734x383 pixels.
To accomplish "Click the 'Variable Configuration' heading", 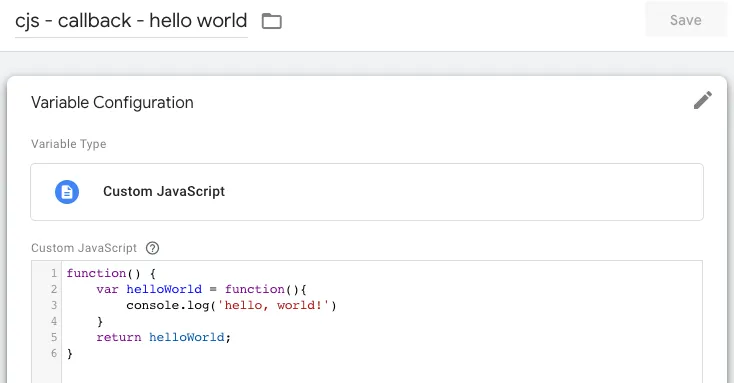I will 112,103.
